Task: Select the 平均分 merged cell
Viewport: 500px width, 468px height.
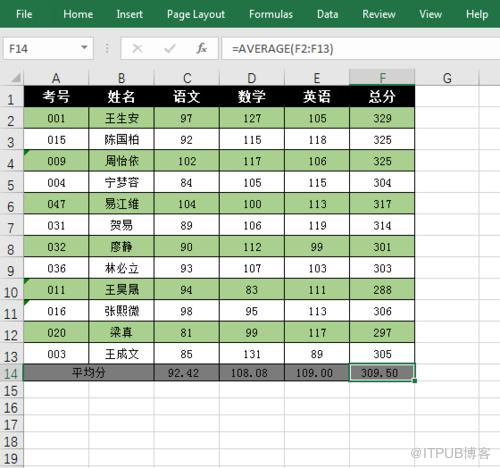Action: coord(89,373)
